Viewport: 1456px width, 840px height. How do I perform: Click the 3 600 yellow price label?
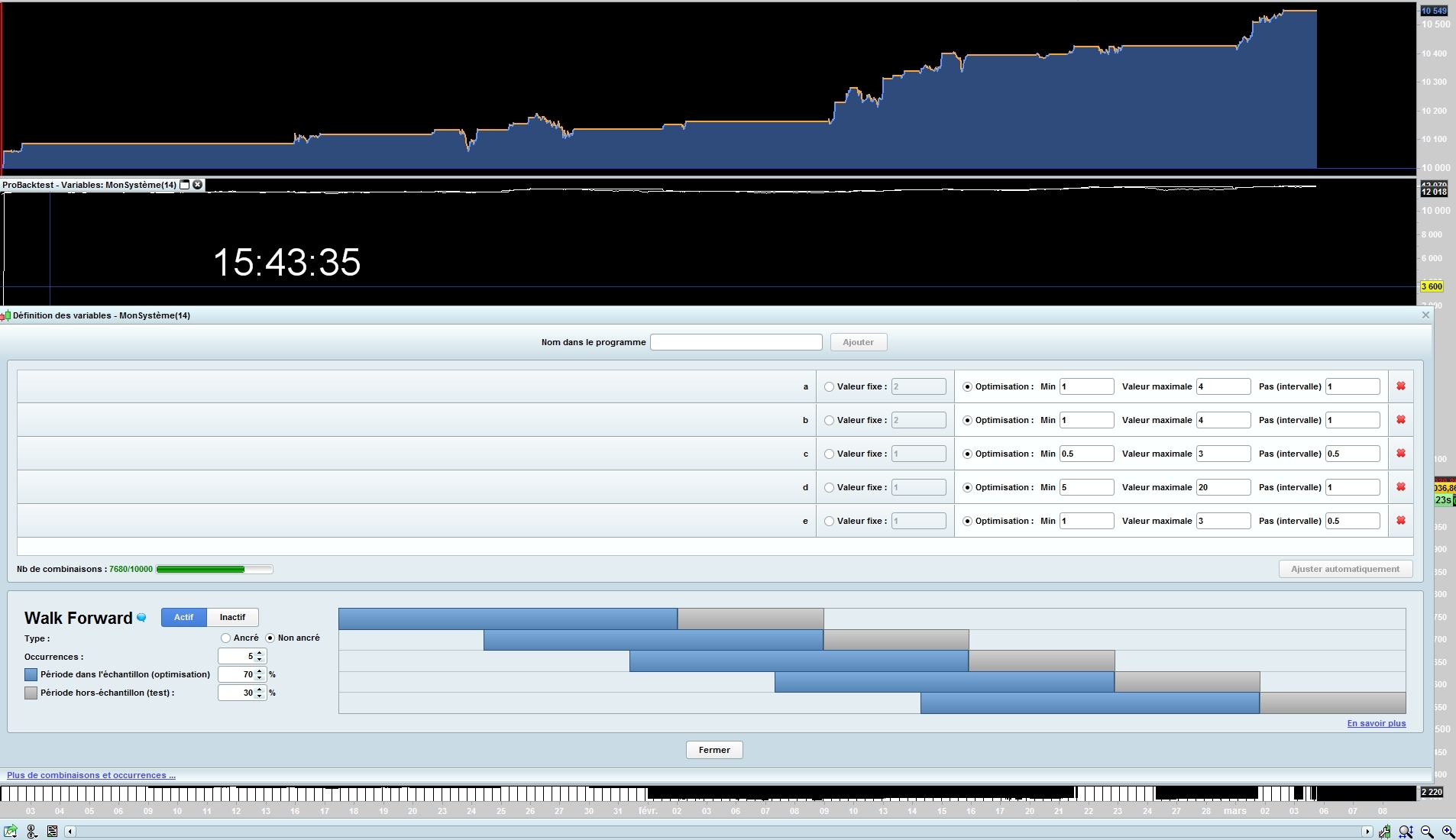coord(1432,286)
